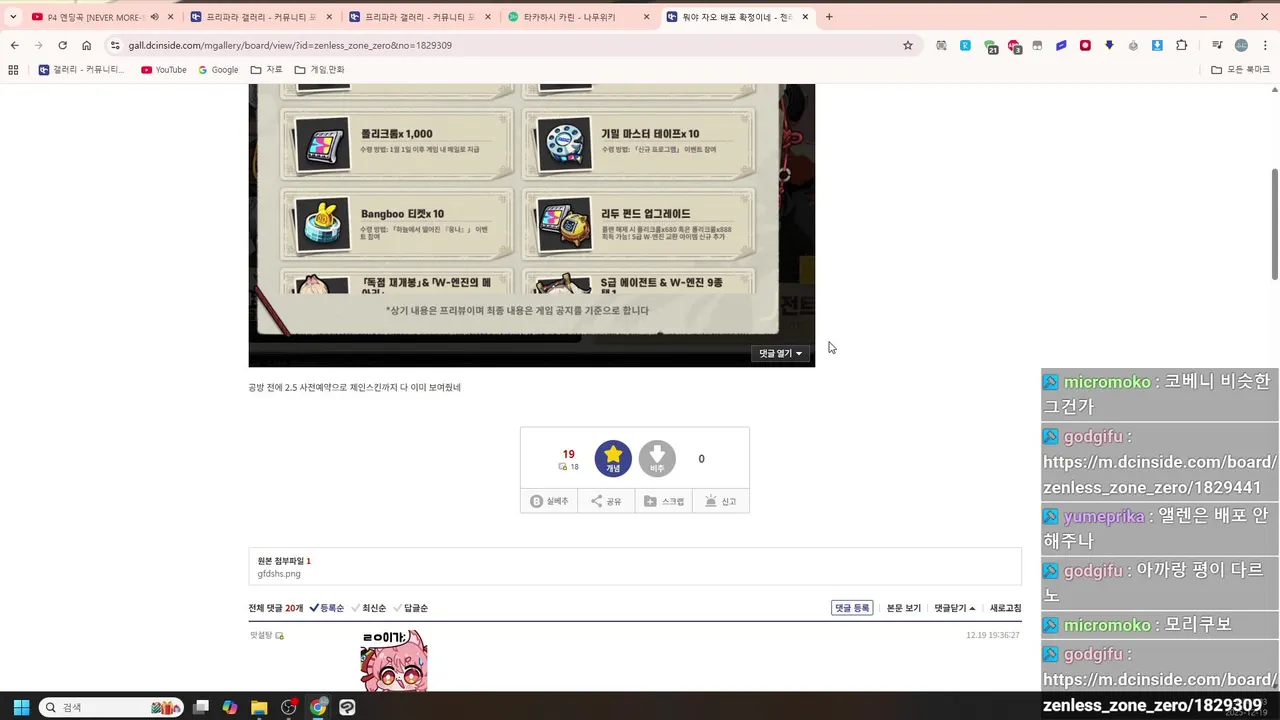Click the blue down-arrow download extension icon

[x=1157, y=45]
